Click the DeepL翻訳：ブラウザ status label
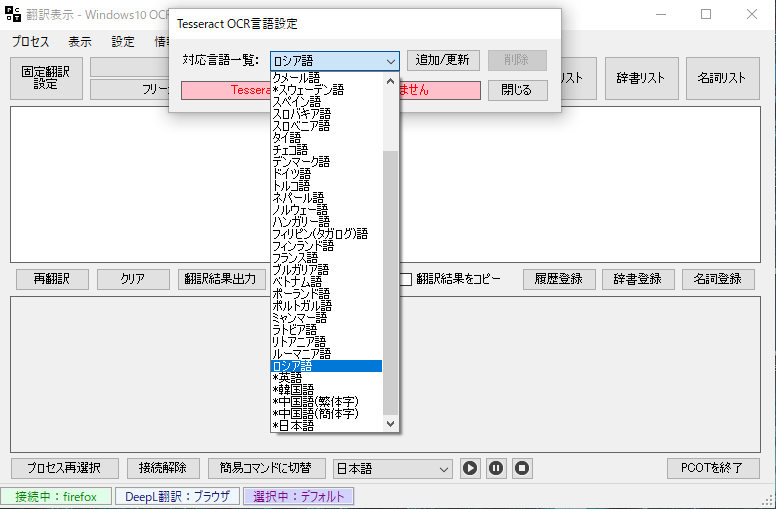Image resolution: width=776 pixels, height=509 pixels. 177,496
